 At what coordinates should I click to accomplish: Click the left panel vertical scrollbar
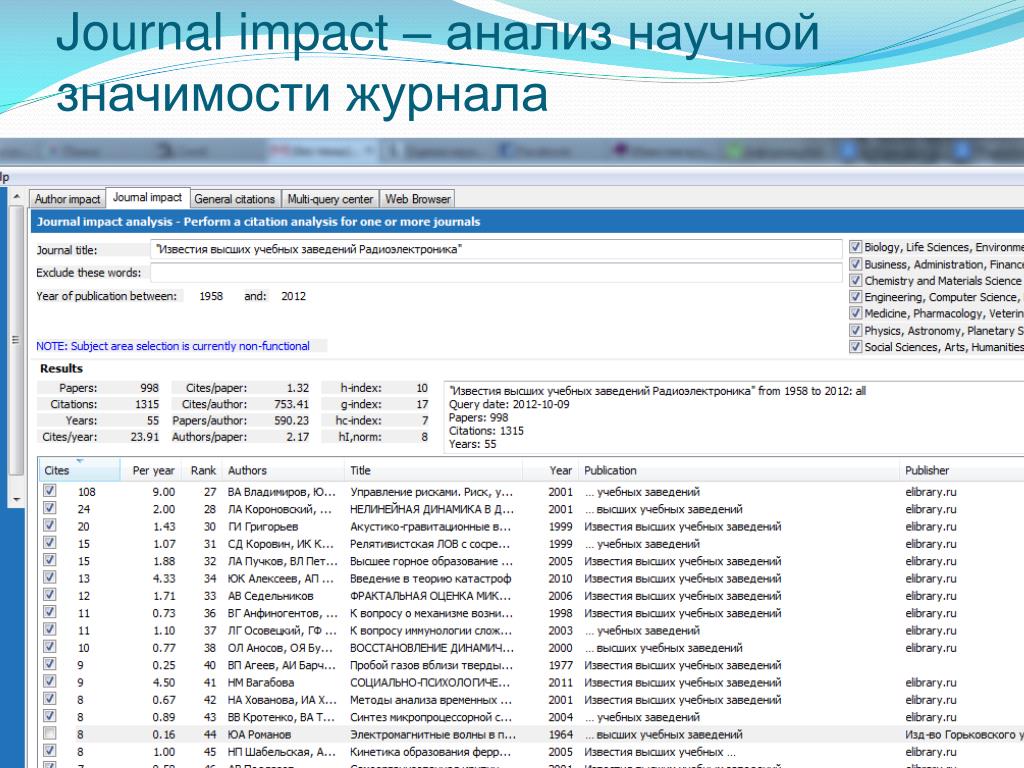click(x=17, y=340)
